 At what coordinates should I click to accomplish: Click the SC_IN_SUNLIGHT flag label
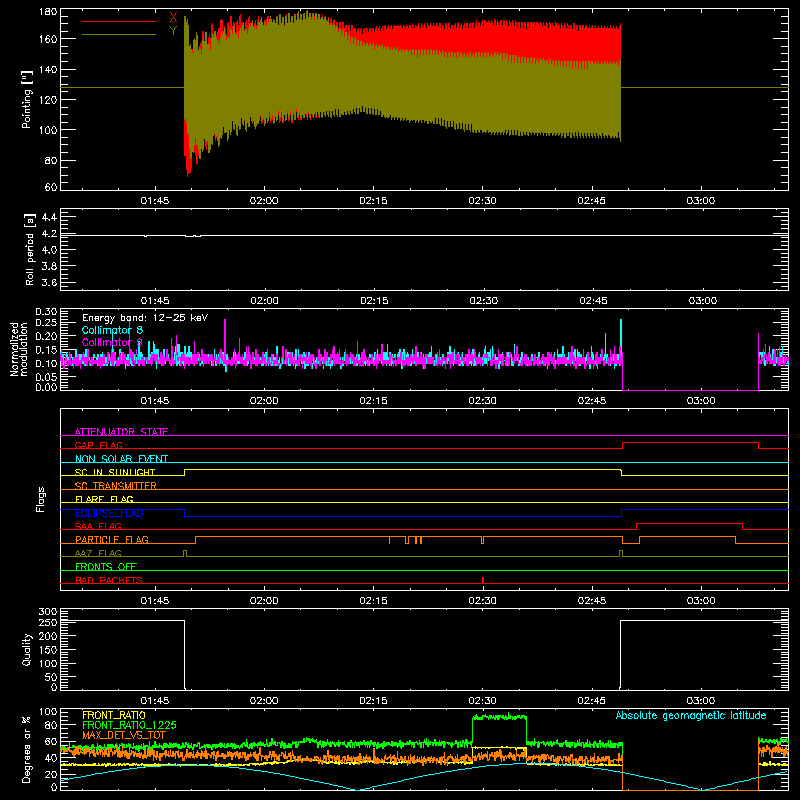click(115, 472)
